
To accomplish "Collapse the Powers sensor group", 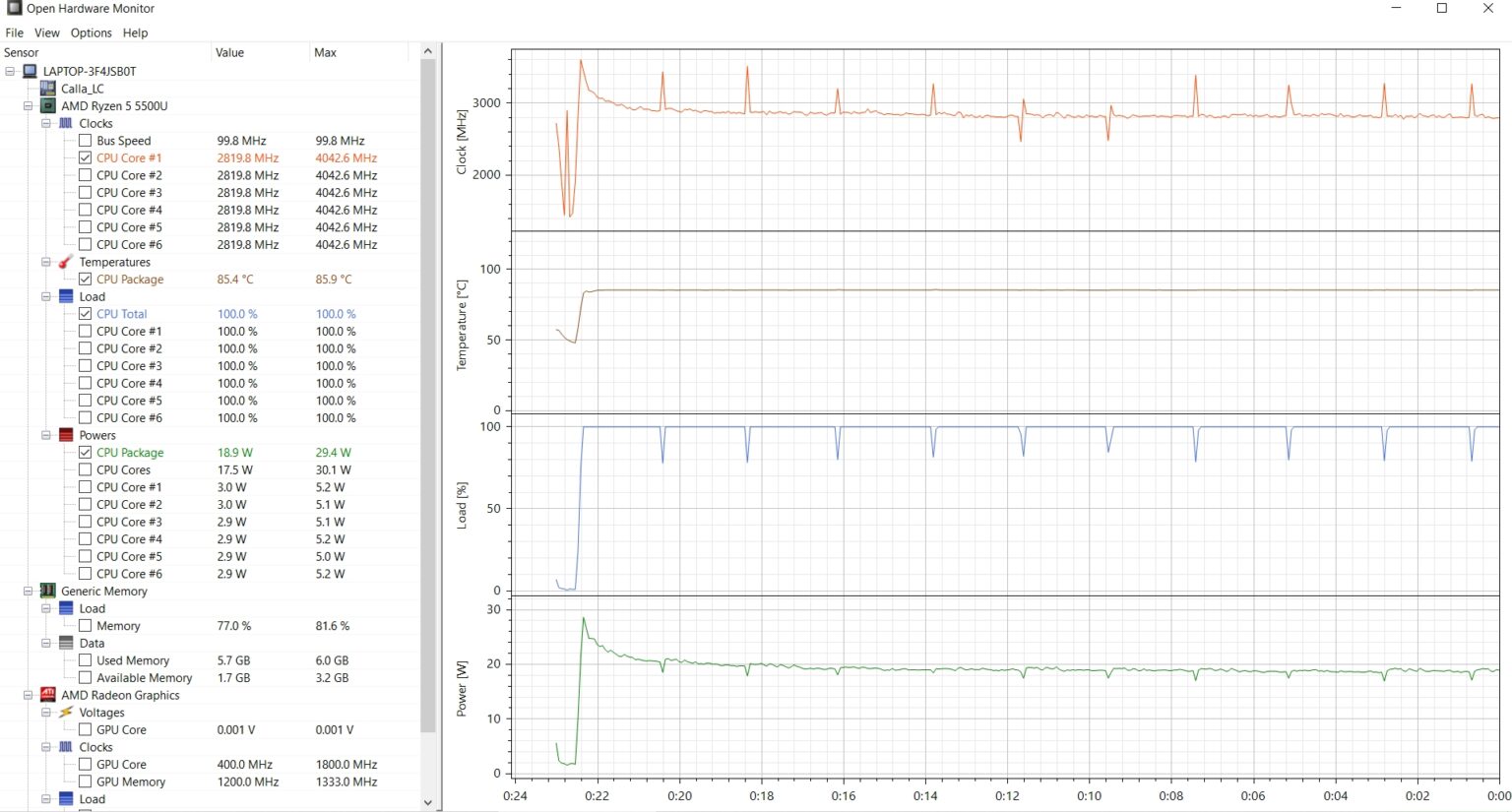I will 46,435.
